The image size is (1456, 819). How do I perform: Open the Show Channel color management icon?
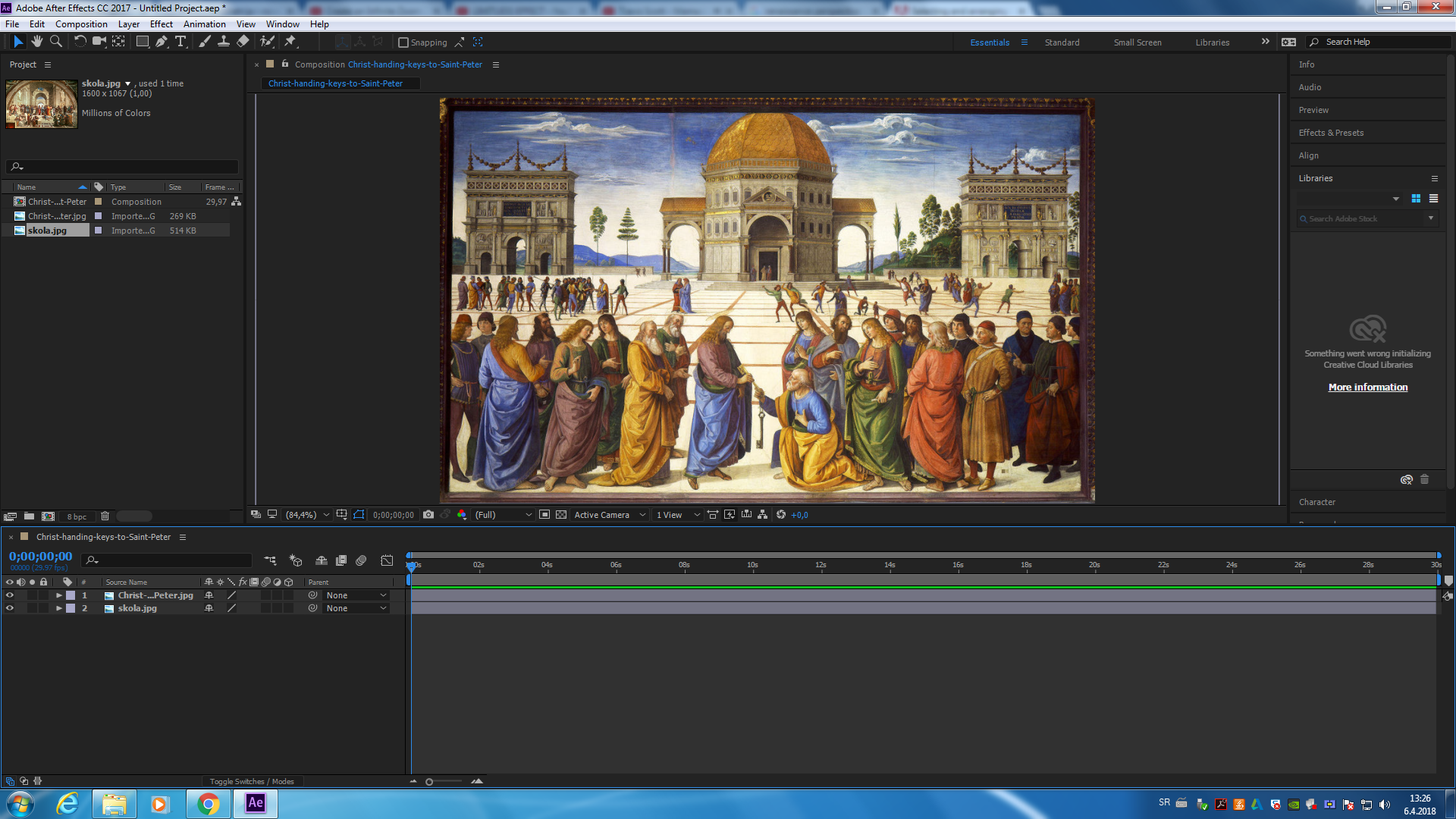click(462, 515)
